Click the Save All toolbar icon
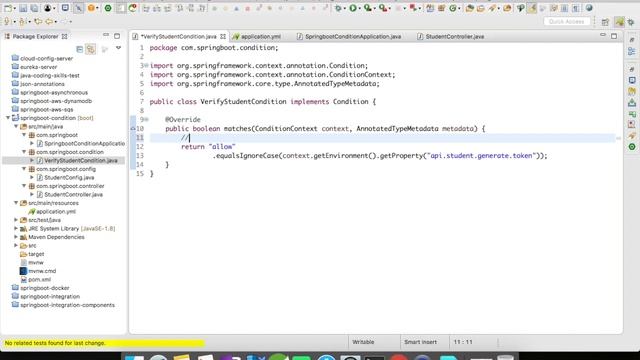 pos(34,8)
